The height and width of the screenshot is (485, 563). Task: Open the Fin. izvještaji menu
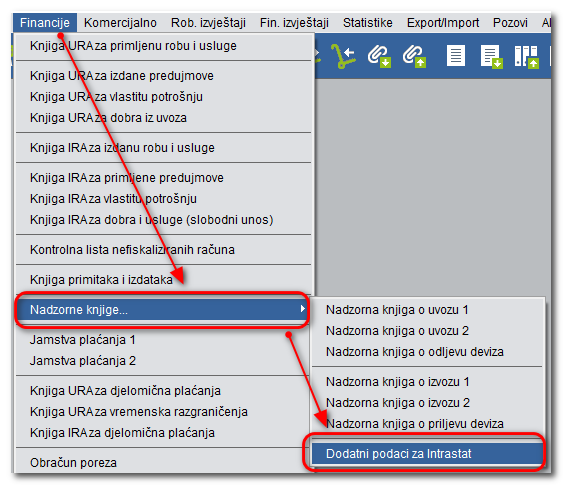294,23
